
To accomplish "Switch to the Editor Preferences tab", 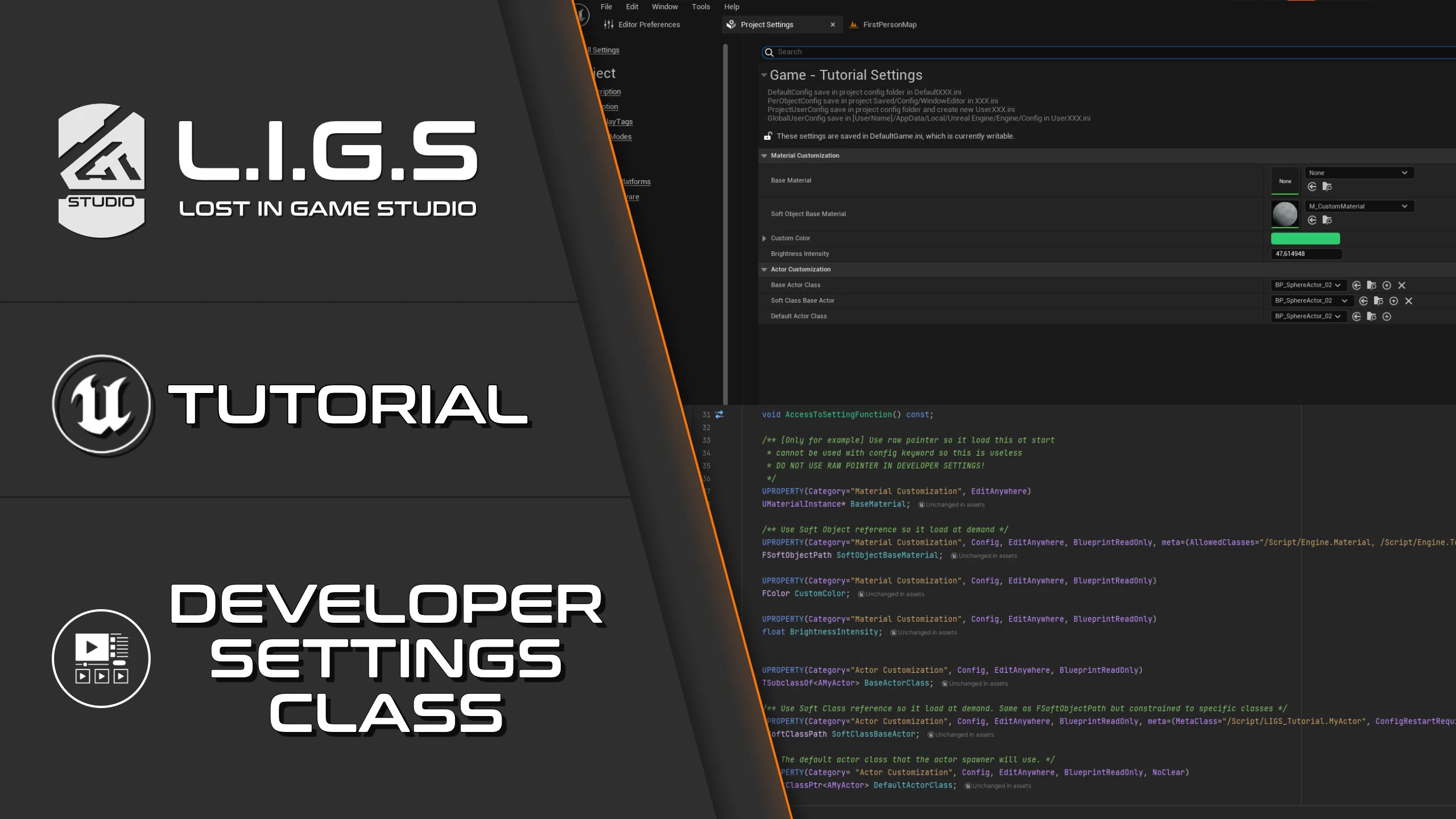I will tap(643, 24).
